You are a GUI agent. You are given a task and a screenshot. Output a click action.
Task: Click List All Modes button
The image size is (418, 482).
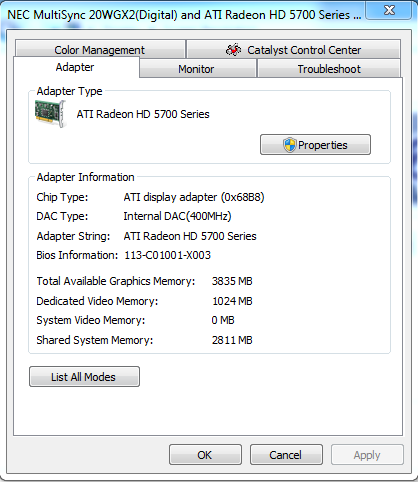point(84,377)
